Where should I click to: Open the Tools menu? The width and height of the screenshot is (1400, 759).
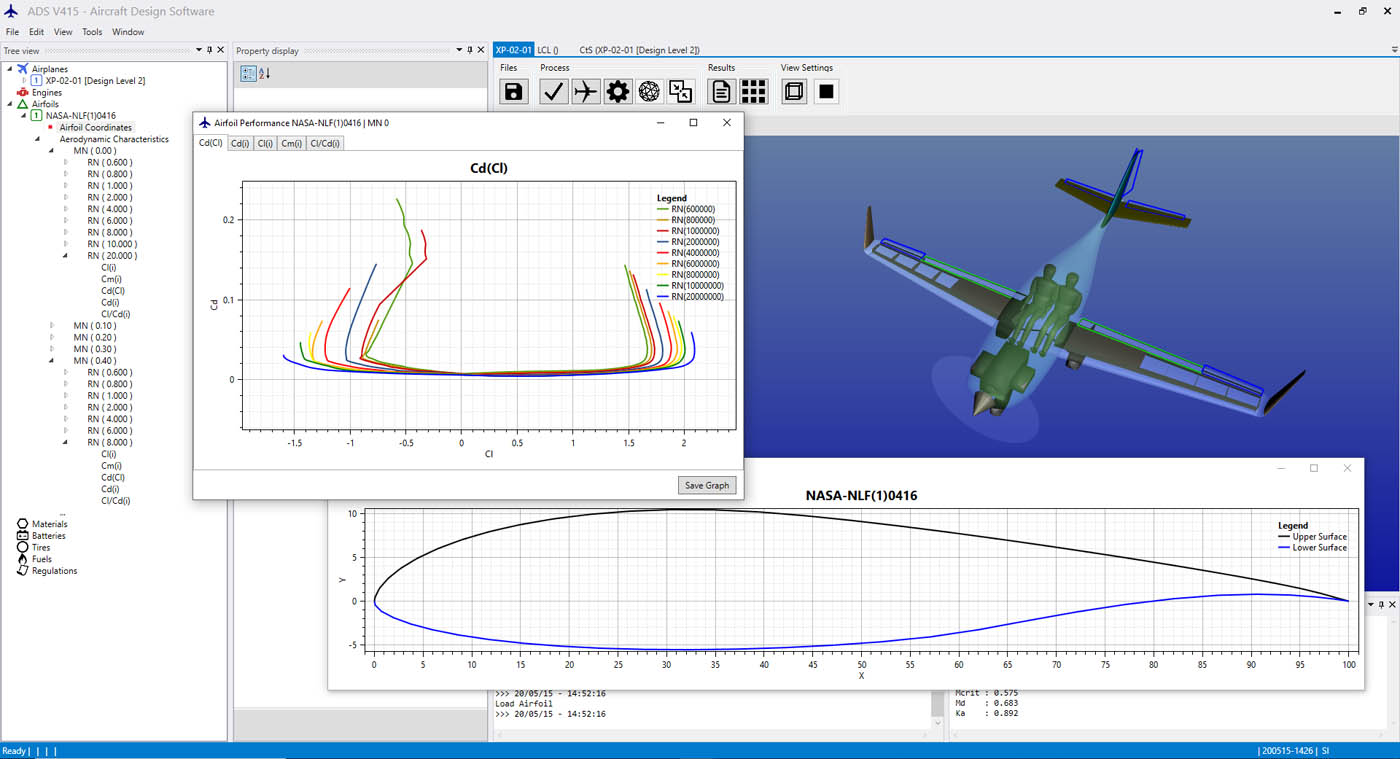[x=92, y=31]
